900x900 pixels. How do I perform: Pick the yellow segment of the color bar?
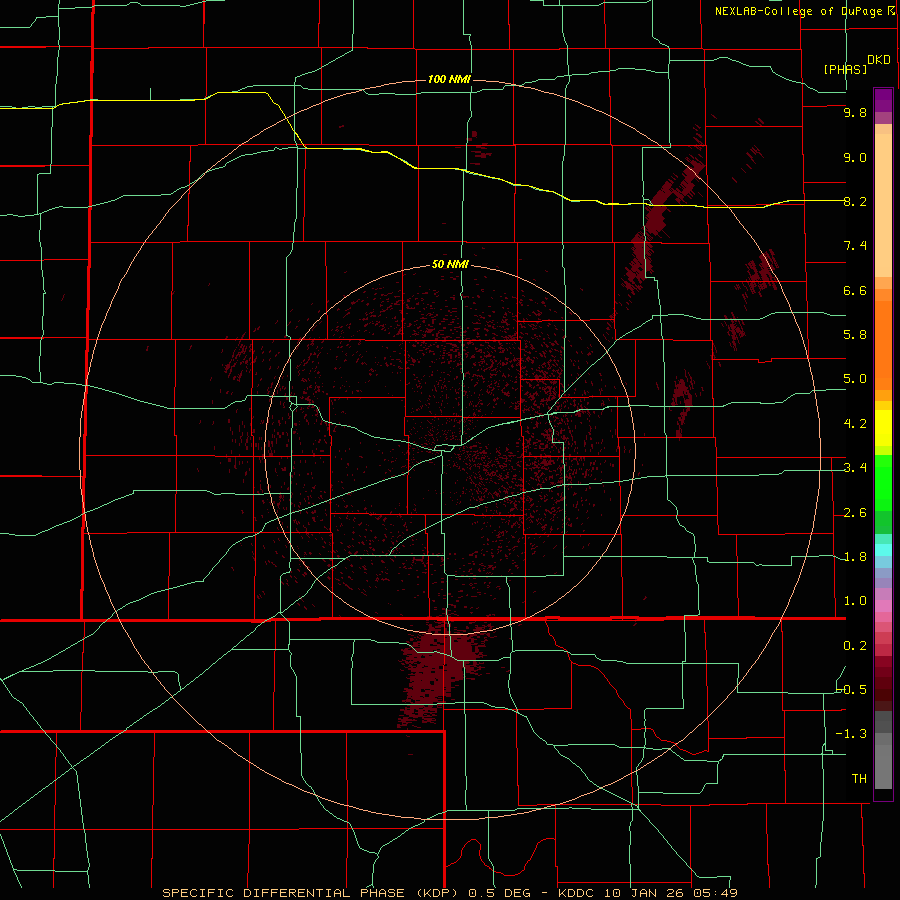point(883,428)
